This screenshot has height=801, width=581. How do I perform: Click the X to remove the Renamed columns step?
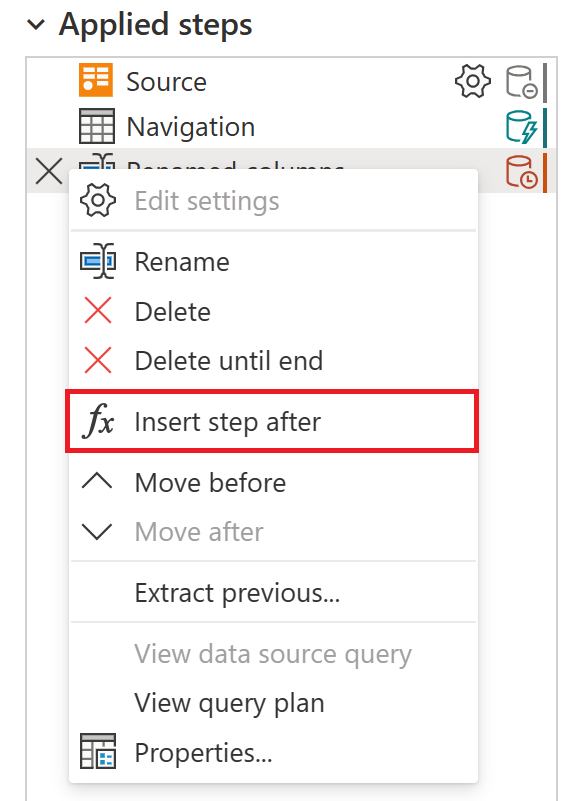(47, 171)
